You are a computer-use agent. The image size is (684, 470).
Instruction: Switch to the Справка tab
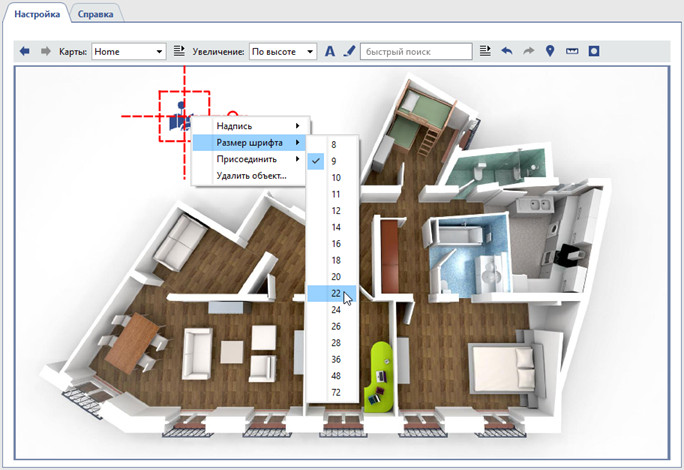point(96,15)
